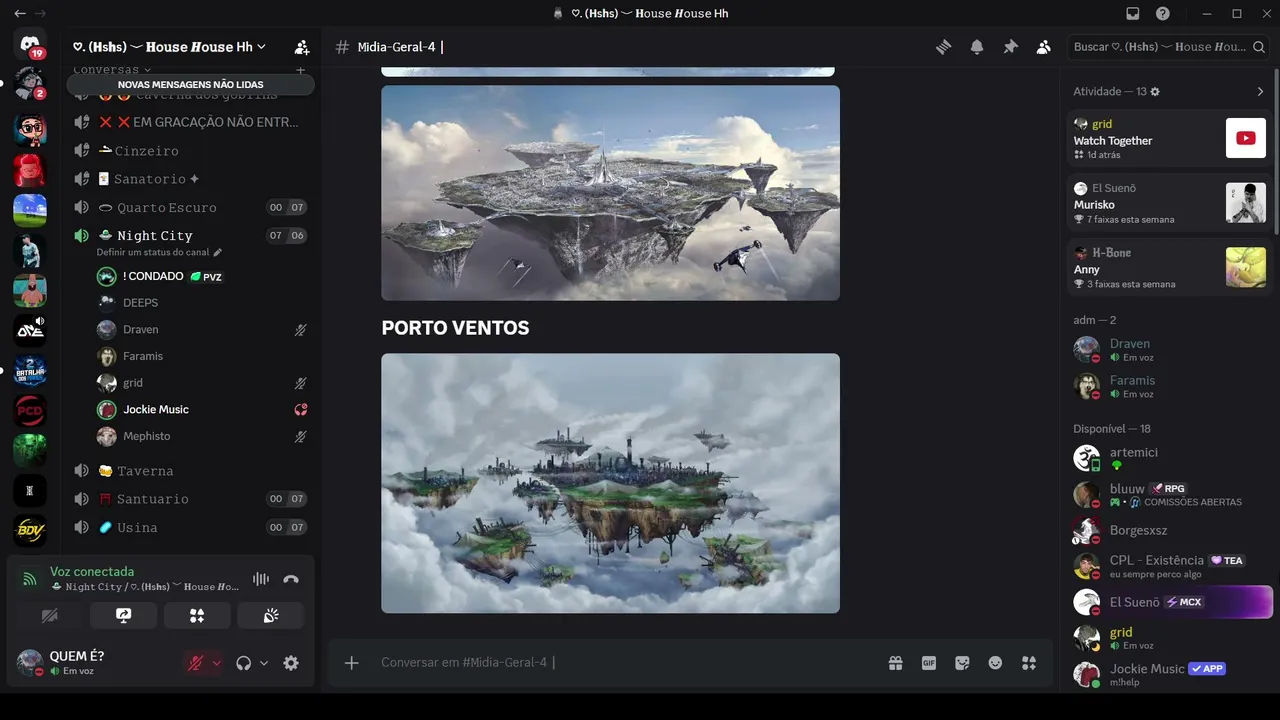The image size is (1280, 720).
Task: Open Borgesxsz's profile in member list
Action: [x=1170, y=530]
